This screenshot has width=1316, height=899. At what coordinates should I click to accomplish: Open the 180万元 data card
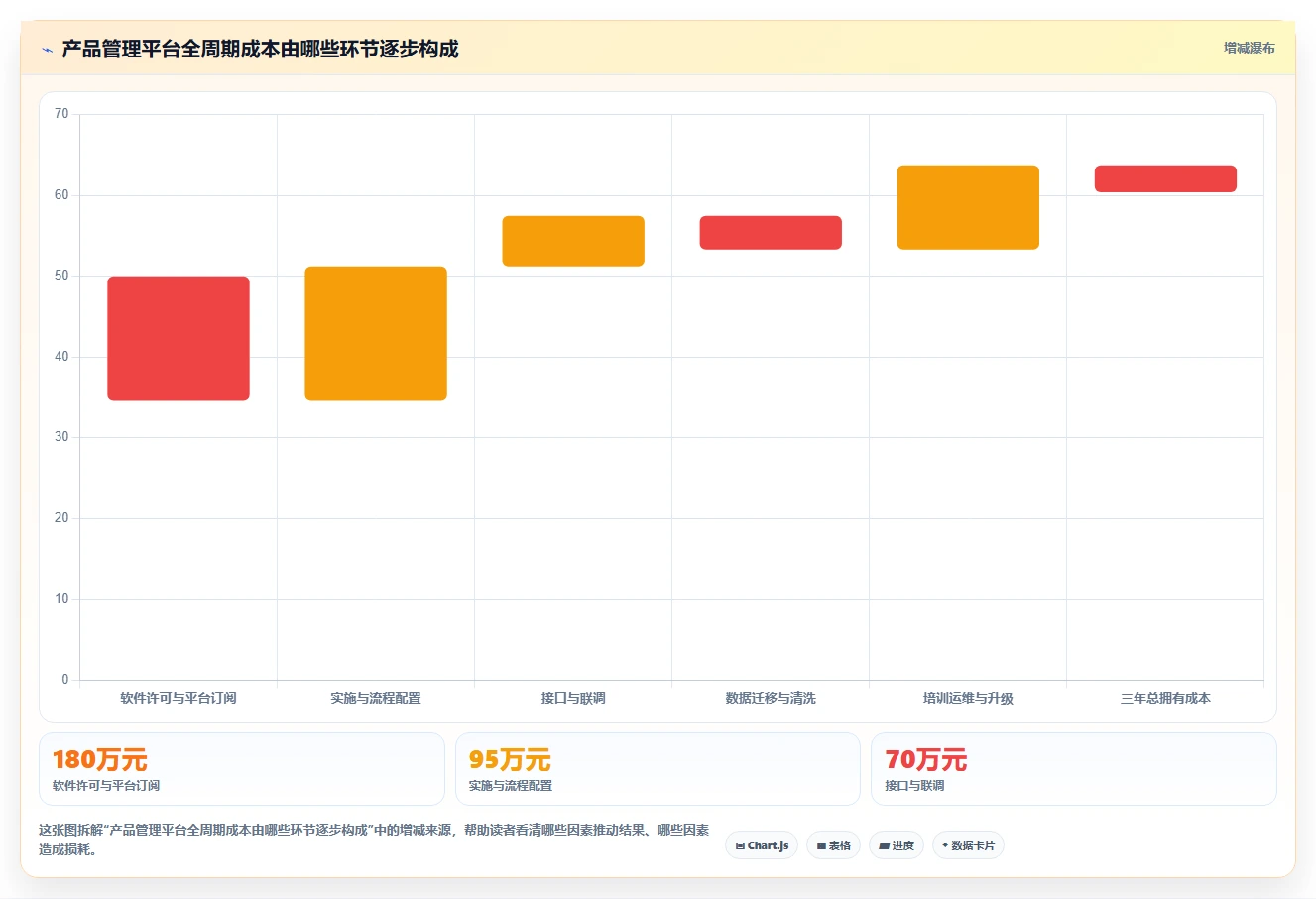242,769
